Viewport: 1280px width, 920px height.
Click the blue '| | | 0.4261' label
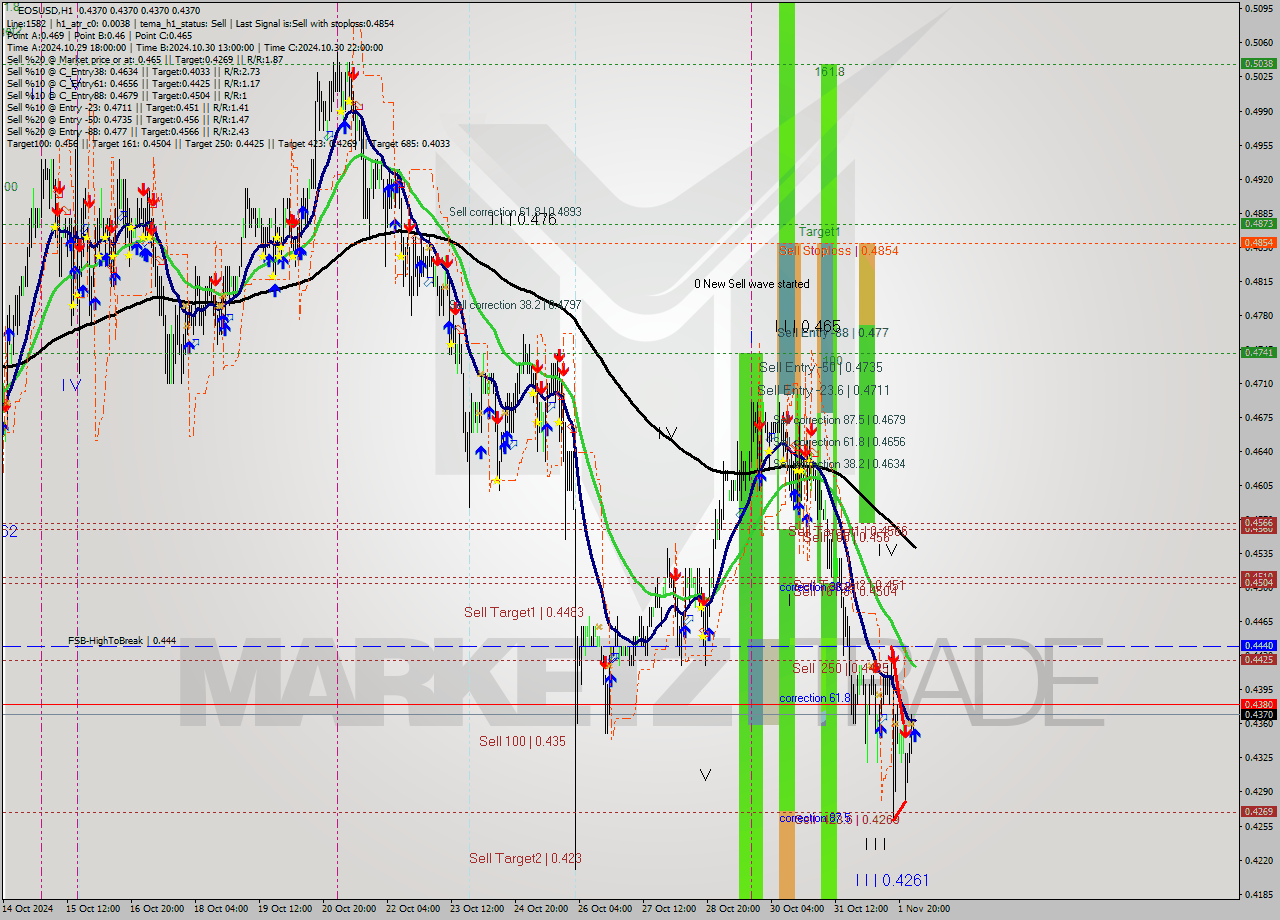tap(892, 881)
